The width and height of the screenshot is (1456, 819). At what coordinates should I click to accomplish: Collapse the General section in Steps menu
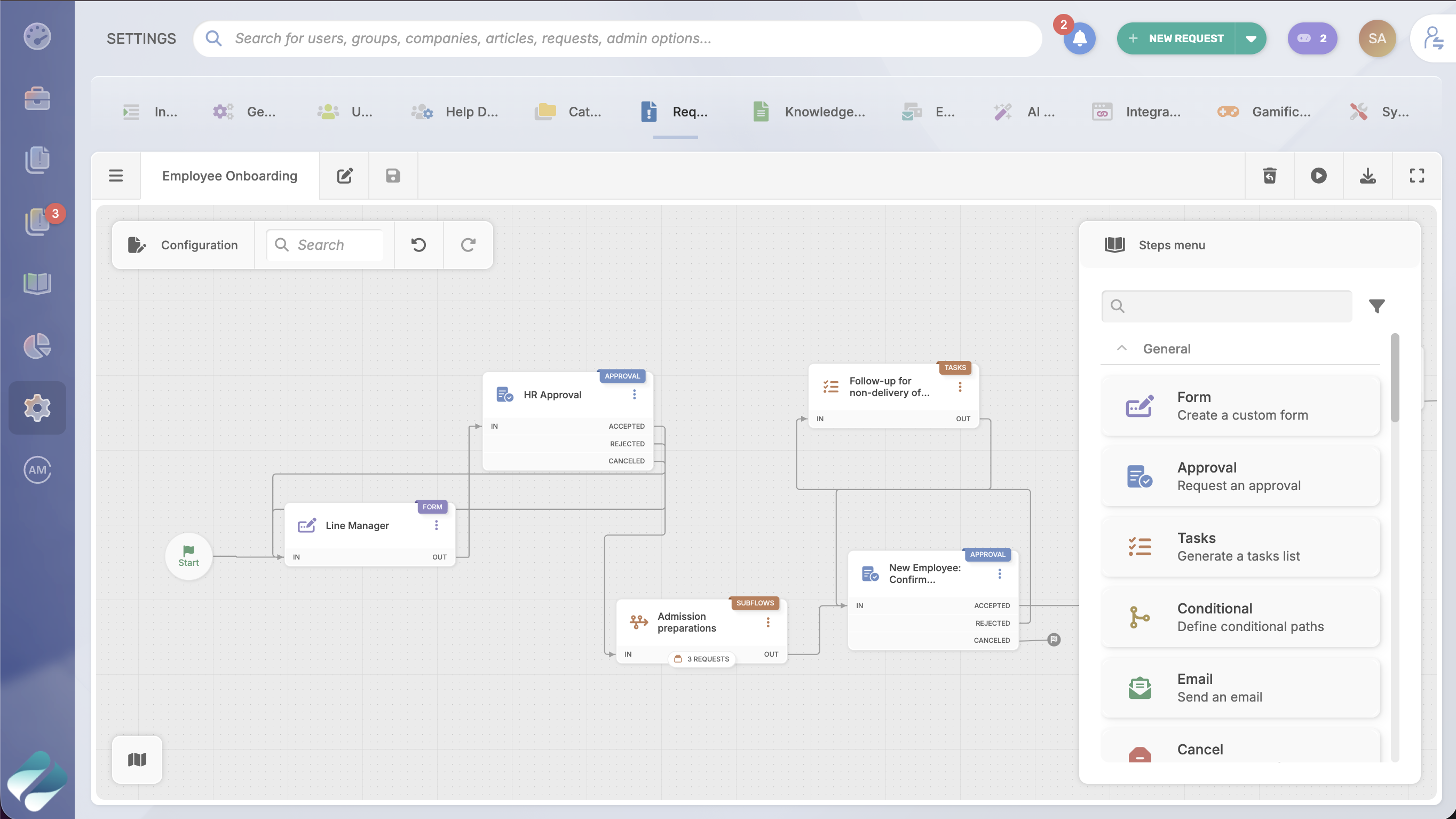[1121, 348]
